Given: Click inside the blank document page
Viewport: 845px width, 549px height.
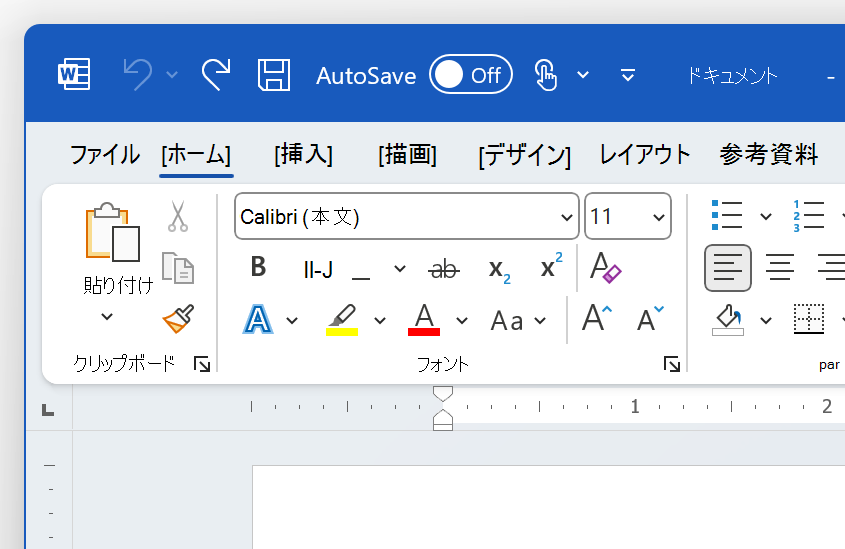Looking at the screenshot, I should coord(549,507).
